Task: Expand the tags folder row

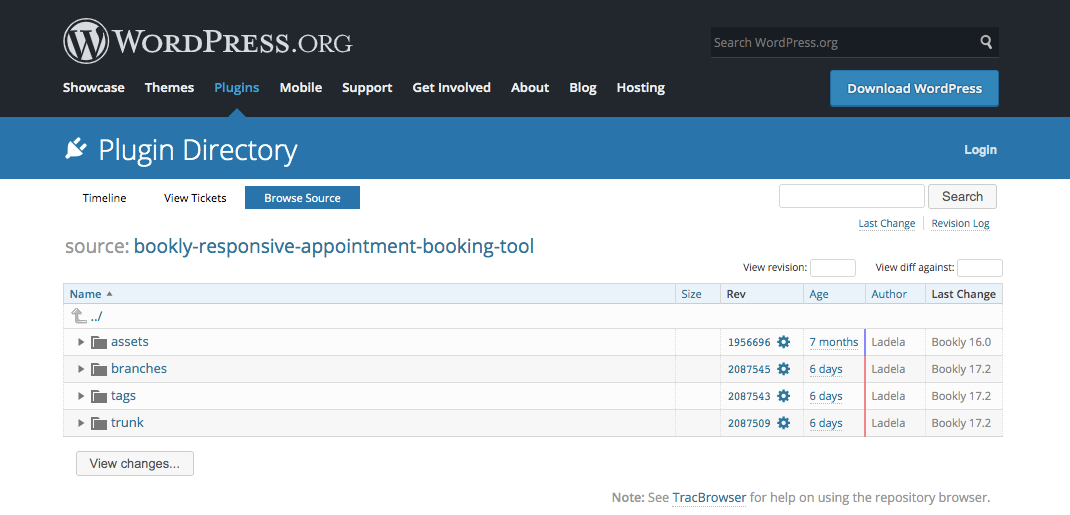Action: 81,396
